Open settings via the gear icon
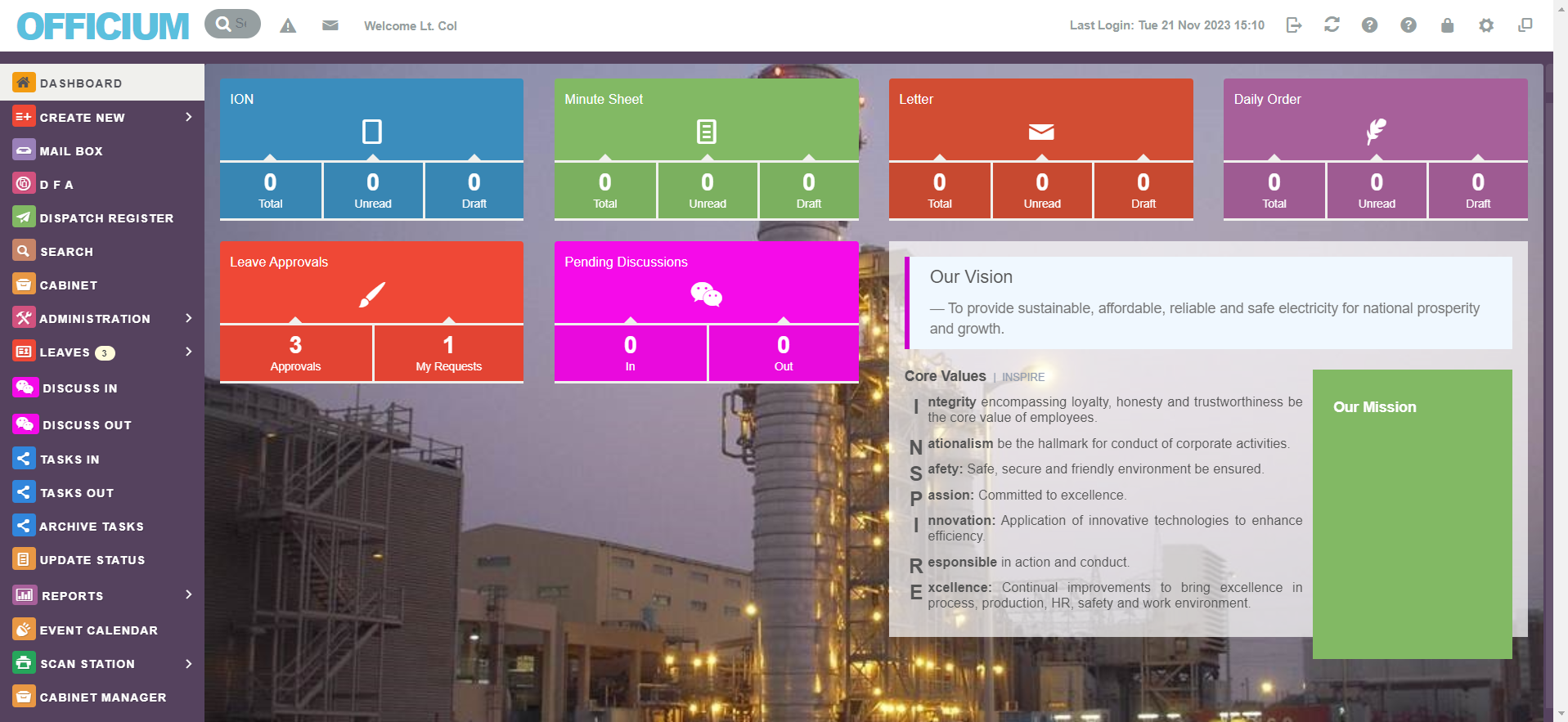Screen dimensions: 1568x722 (1486, 25)
